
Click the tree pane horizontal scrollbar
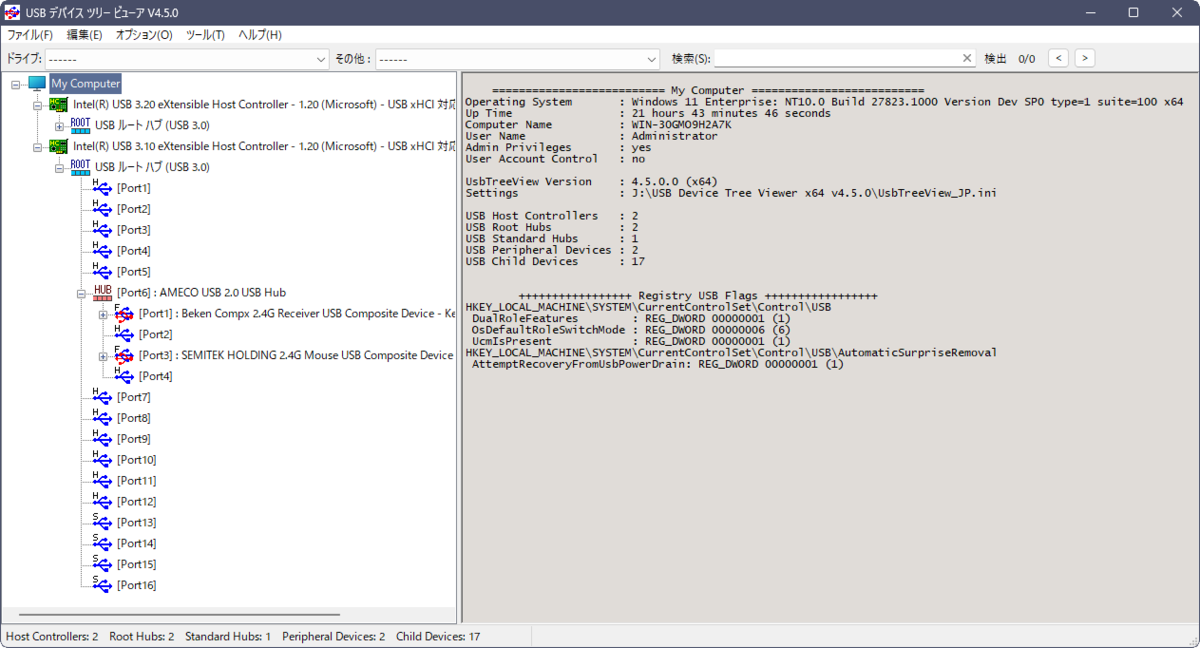179,615
